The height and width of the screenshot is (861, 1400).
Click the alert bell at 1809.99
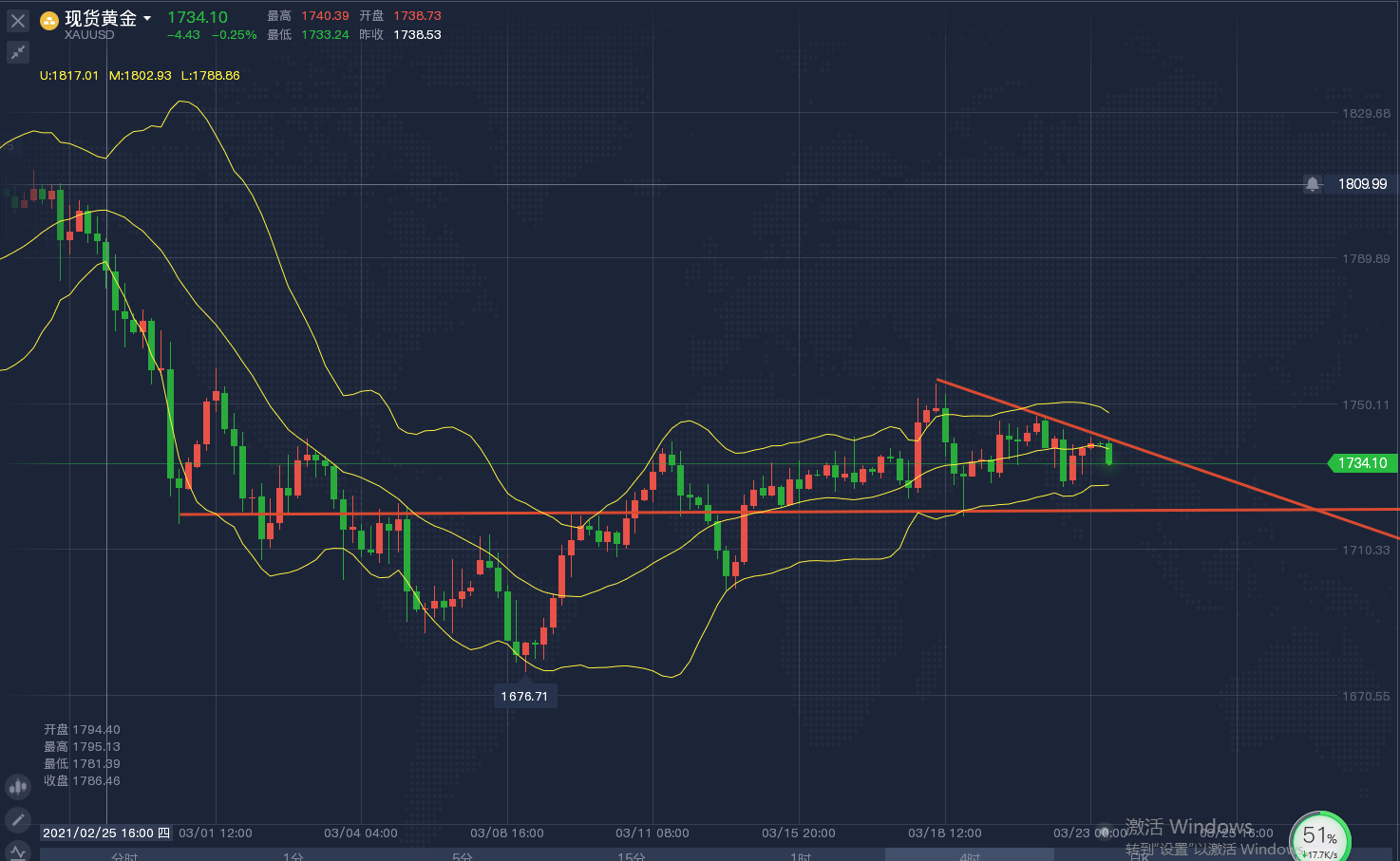coord(1313,184)
